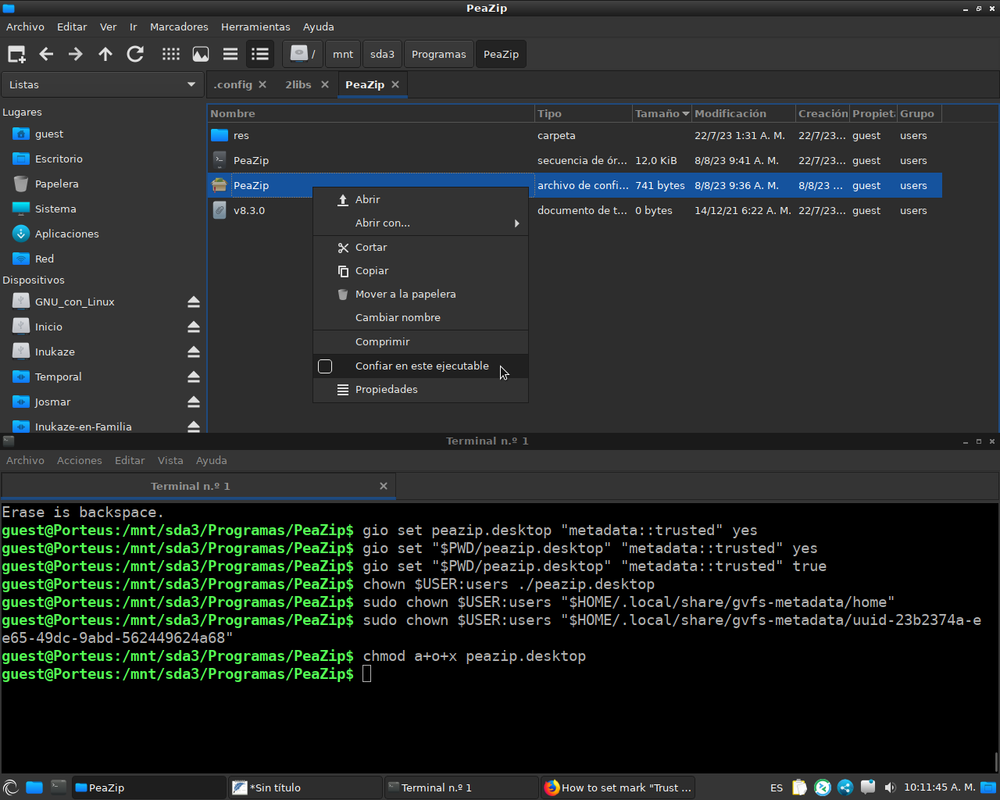Click the mnt path button
This screenshot has height=800, width=1000.
(x=342, y=54)
